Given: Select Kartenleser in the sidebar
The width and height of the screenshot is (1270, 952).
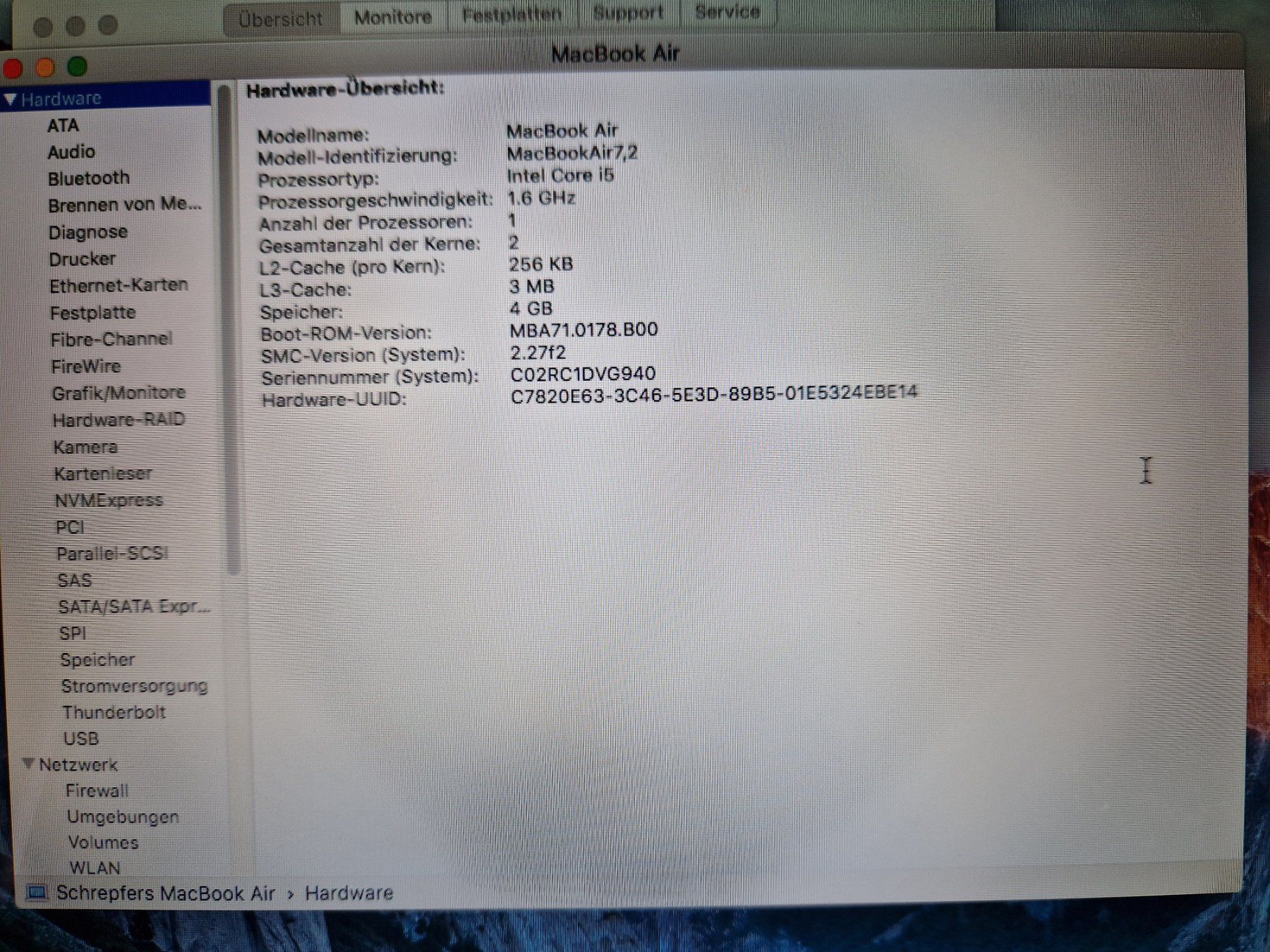Looking at the screenshot, I should tap(103, 473).
